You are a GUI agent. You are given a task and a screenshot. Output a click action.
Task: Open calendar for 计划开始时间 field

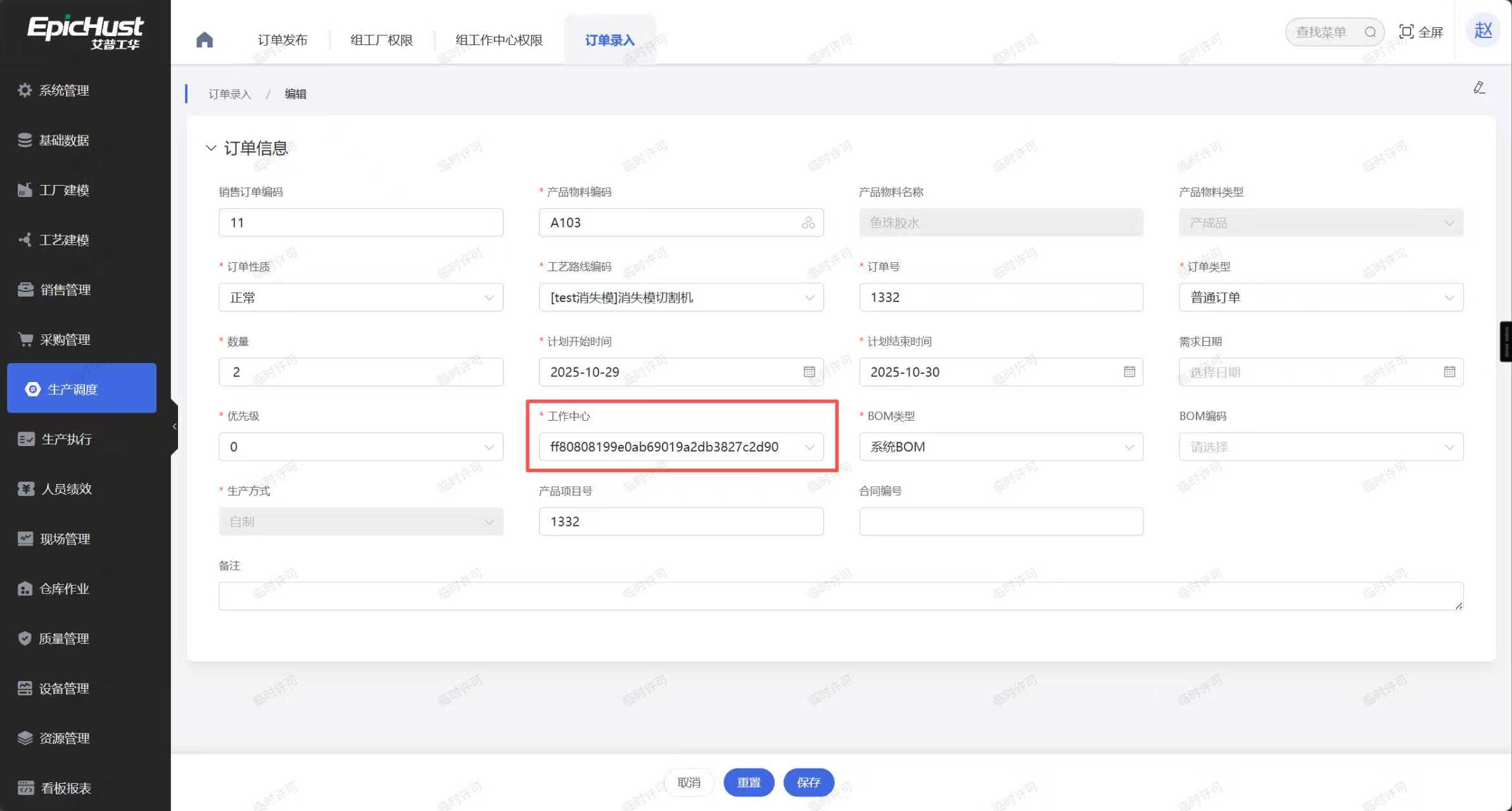(809, 372)
